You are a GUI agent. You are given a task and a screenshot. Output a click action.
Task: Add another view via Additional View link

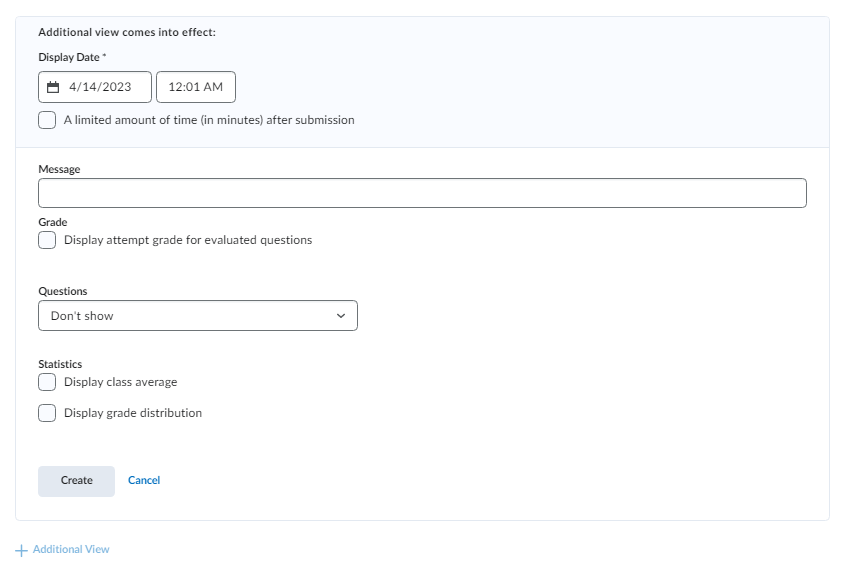click(71, 550)
